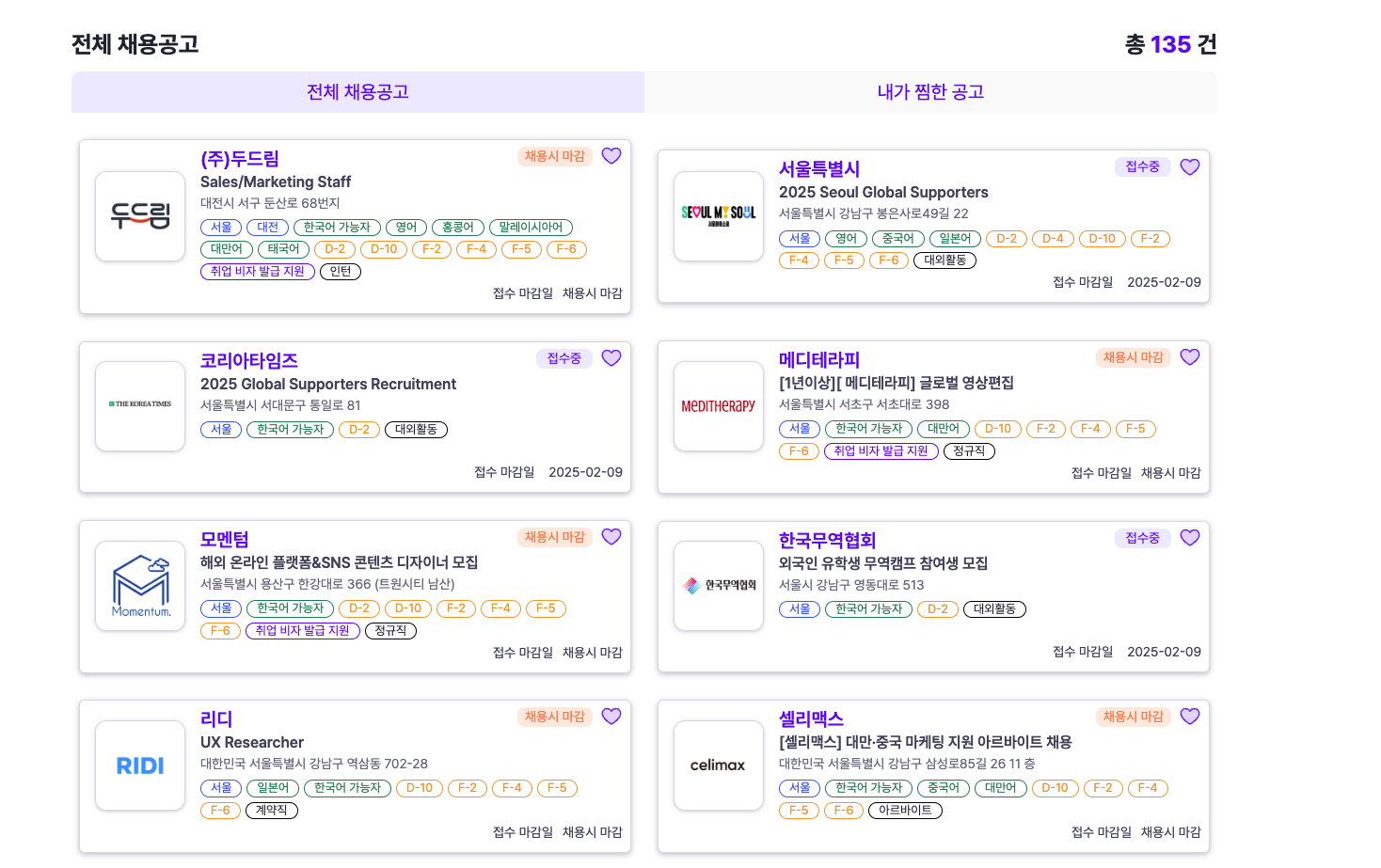Like the 모멘텀 job posting heart

click(611, 537)
